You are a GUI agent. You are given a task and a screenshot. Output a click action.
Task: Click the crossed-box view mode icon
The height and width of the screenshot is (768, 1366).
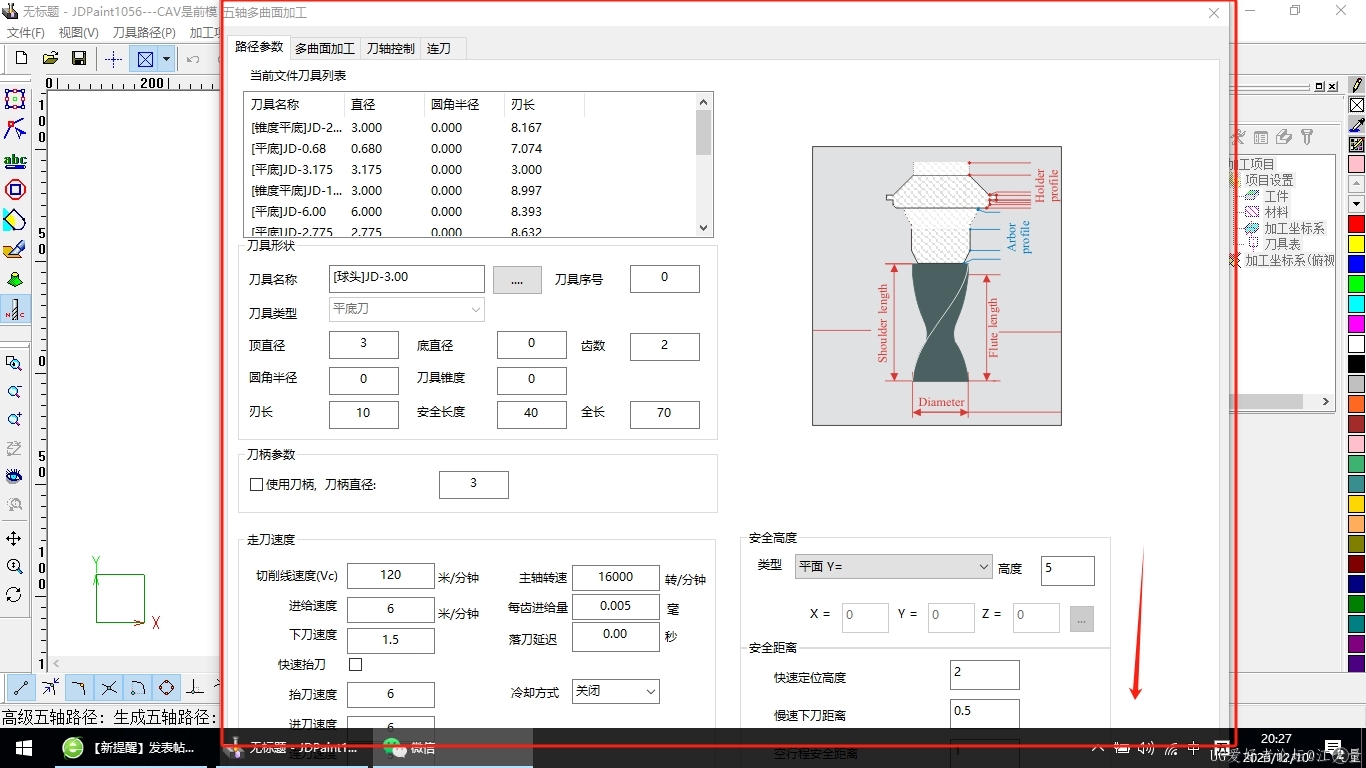coord(145,59)
